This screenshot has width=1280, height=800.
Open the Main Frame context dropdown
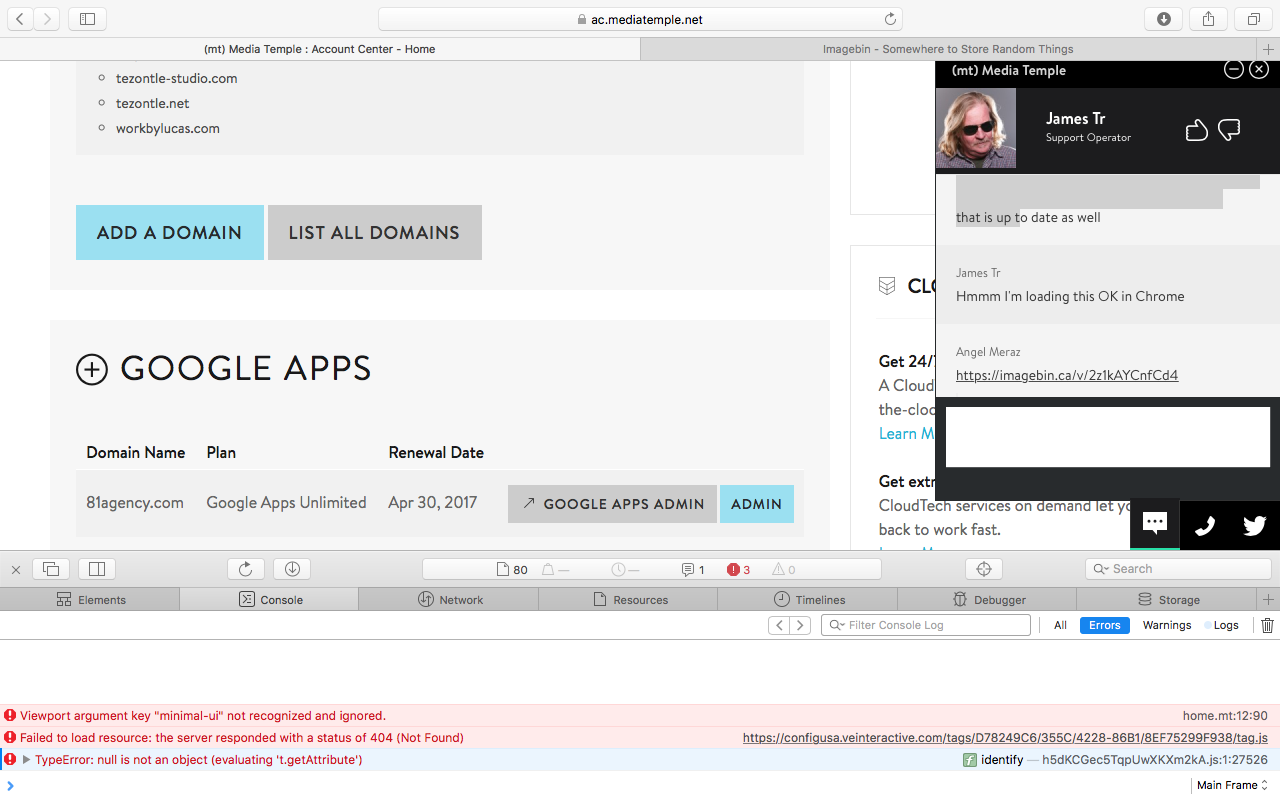[x=1233, y=785]
